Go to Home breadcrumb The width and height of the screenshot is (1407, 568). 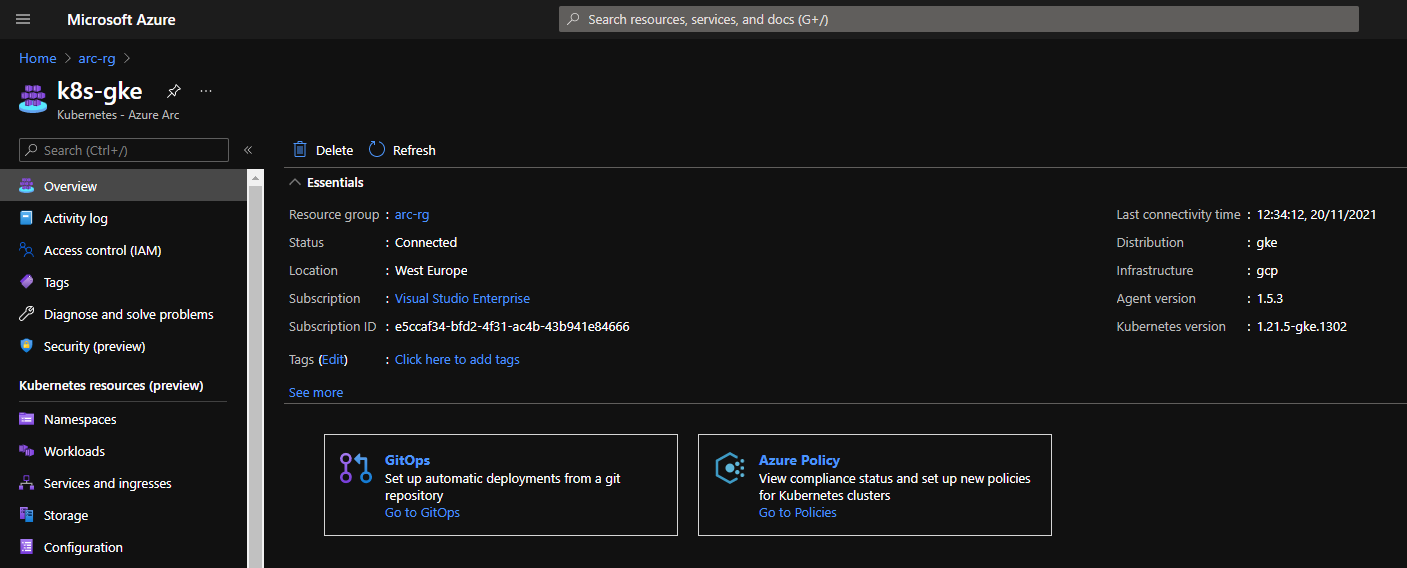(38, 58)
